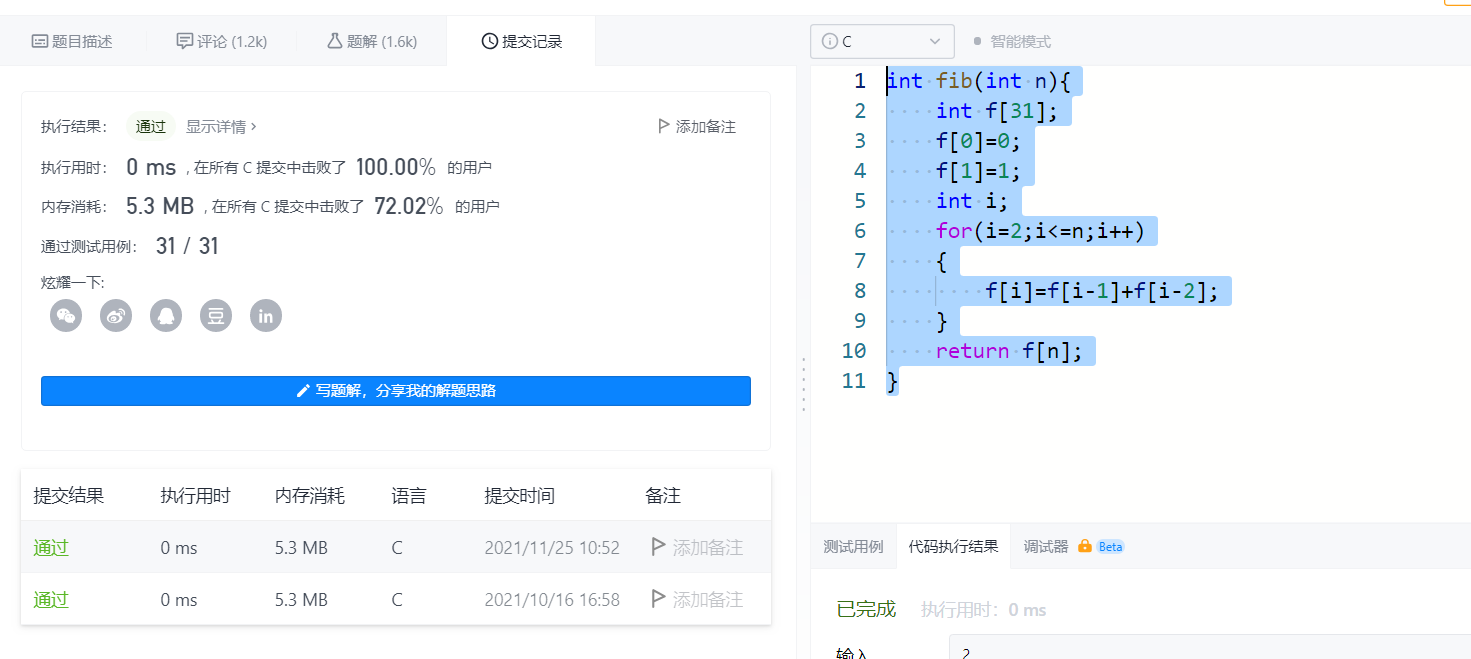The height and width of the screenshot is (659, 1471).
Task: Click the 备注 column header
Action: pos(663,495)
